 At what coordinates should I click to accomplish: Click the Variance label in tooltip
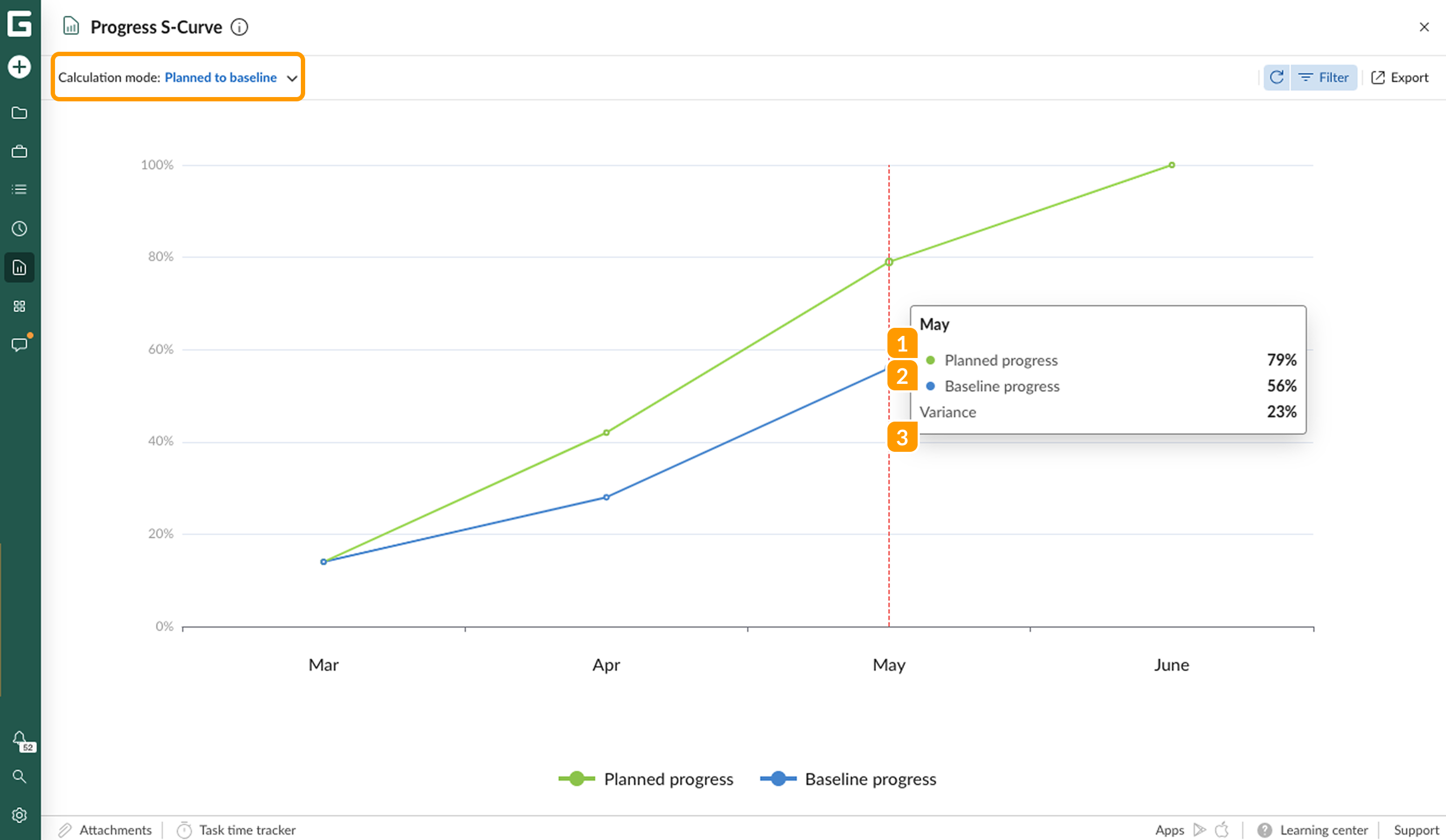tap(948, 412)
